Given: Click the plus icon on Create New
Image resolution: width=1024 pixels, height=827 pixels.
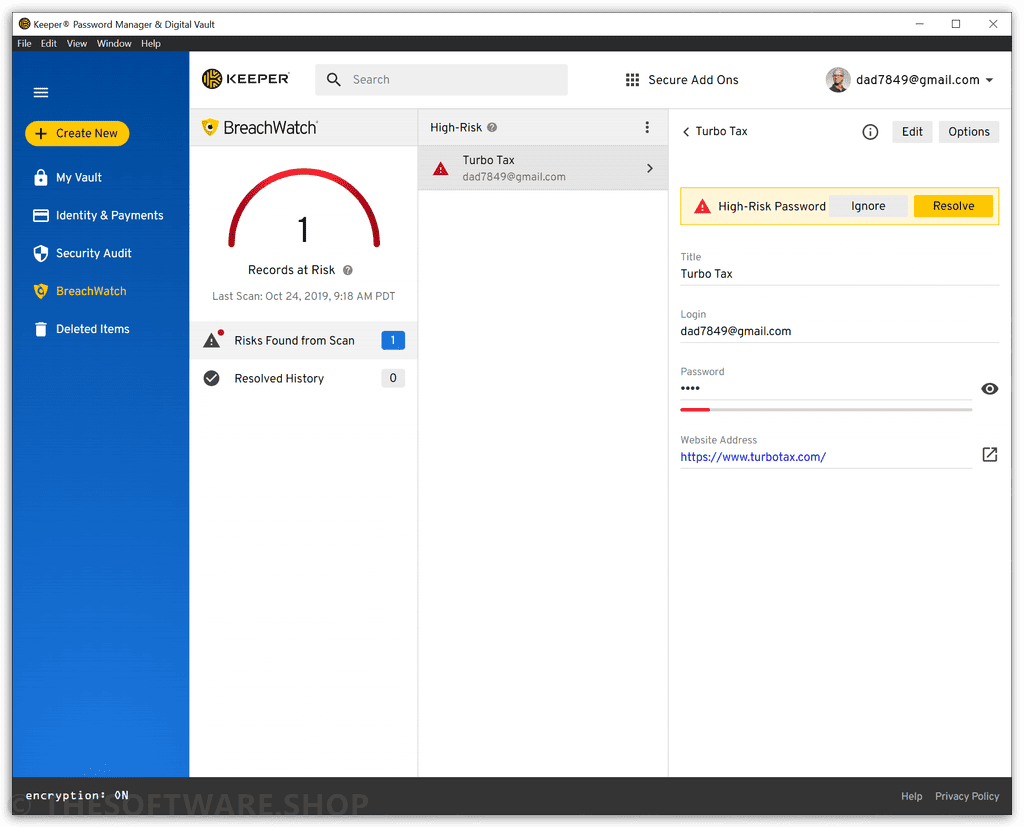Looking at the screenshot, I should tap(40, 133).
